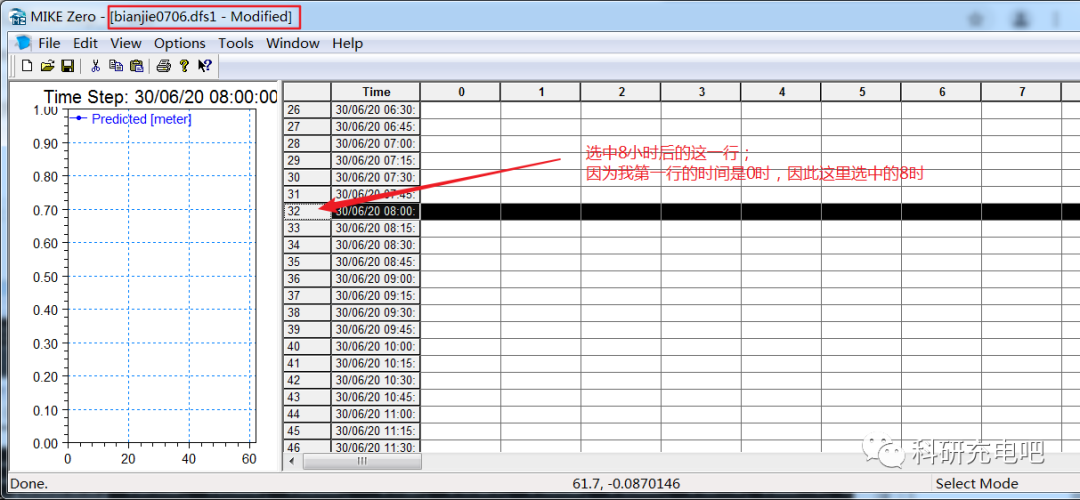Open the Options menu

pos(180,43)
